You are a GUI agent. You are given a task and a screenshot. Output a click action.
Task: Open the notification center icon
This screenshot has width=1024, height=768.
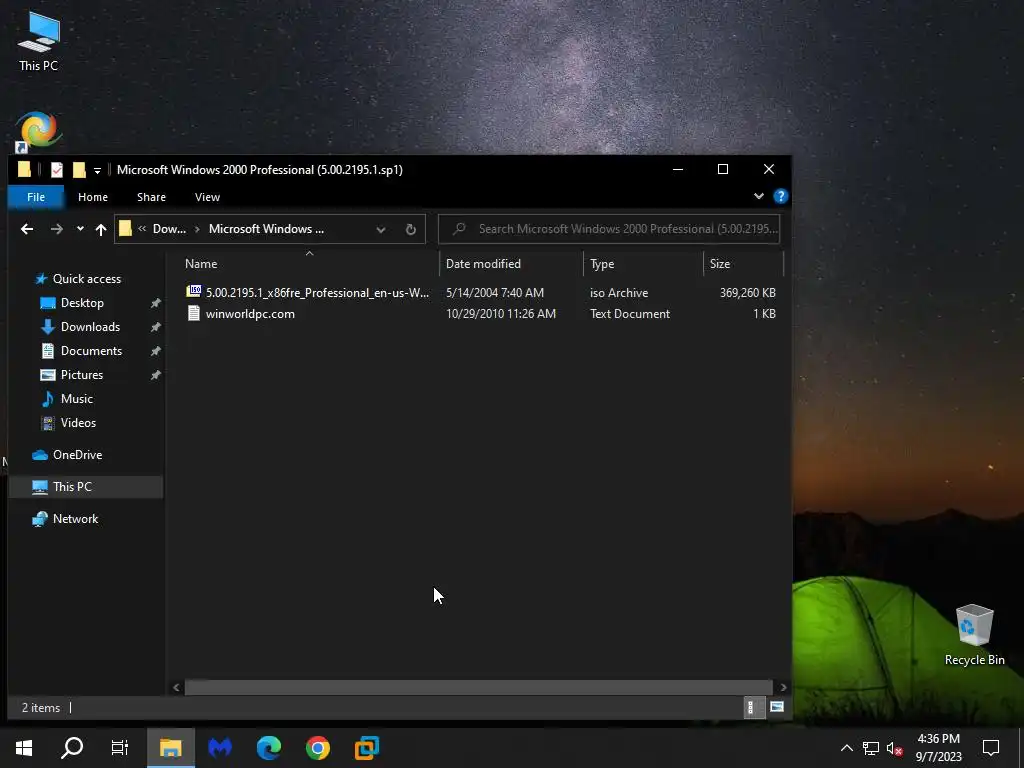(x=991, y=748)
